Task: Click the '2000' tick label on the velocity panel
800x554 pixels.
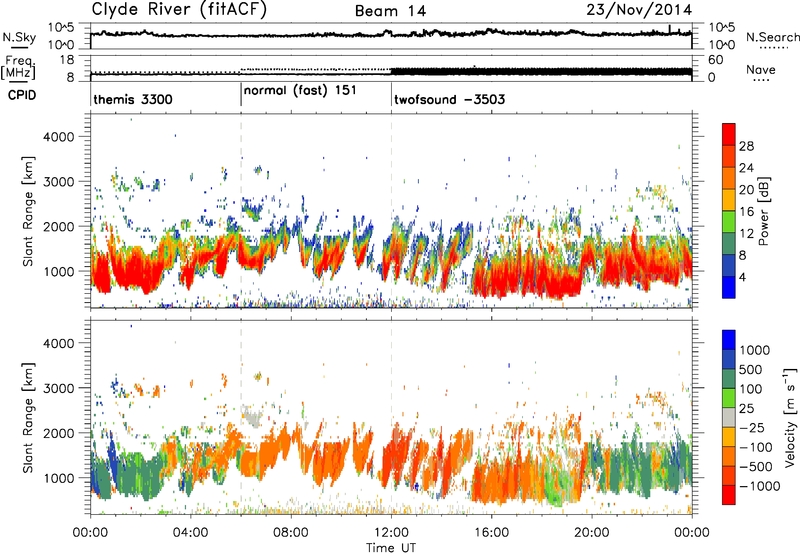Action: [59, 433]
